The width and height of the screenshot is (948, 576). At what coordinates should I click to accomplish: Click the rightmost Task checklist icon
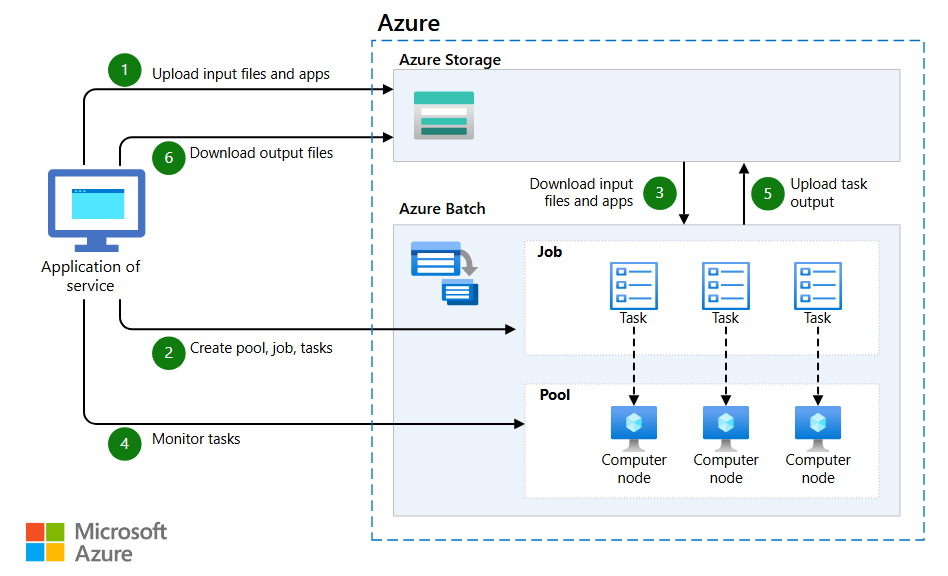point(817,286)
